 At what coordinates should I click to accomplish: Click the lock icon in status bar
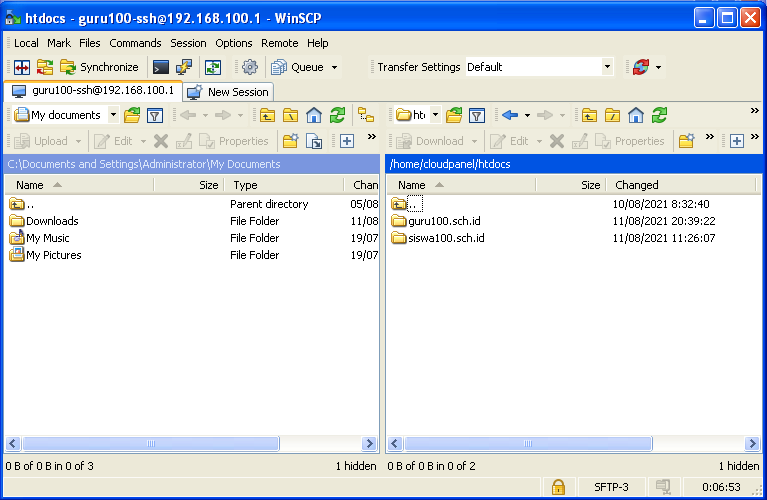(558, 487)
